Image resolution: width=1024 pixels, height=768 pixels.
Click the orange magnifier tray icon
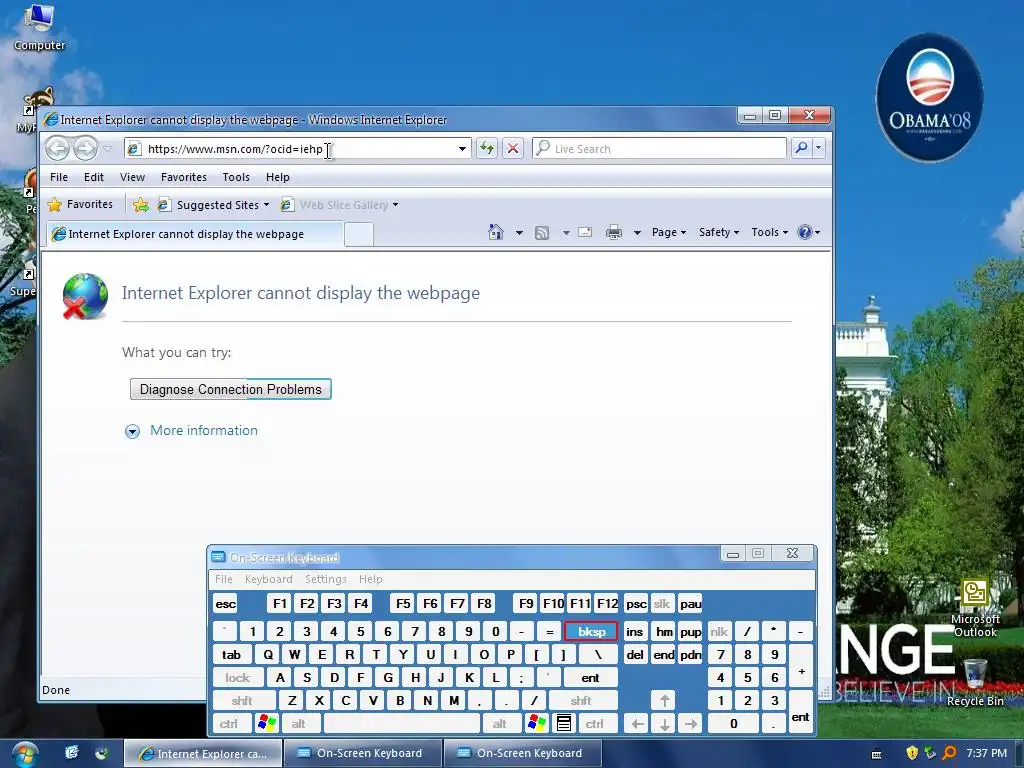(949, 753)
